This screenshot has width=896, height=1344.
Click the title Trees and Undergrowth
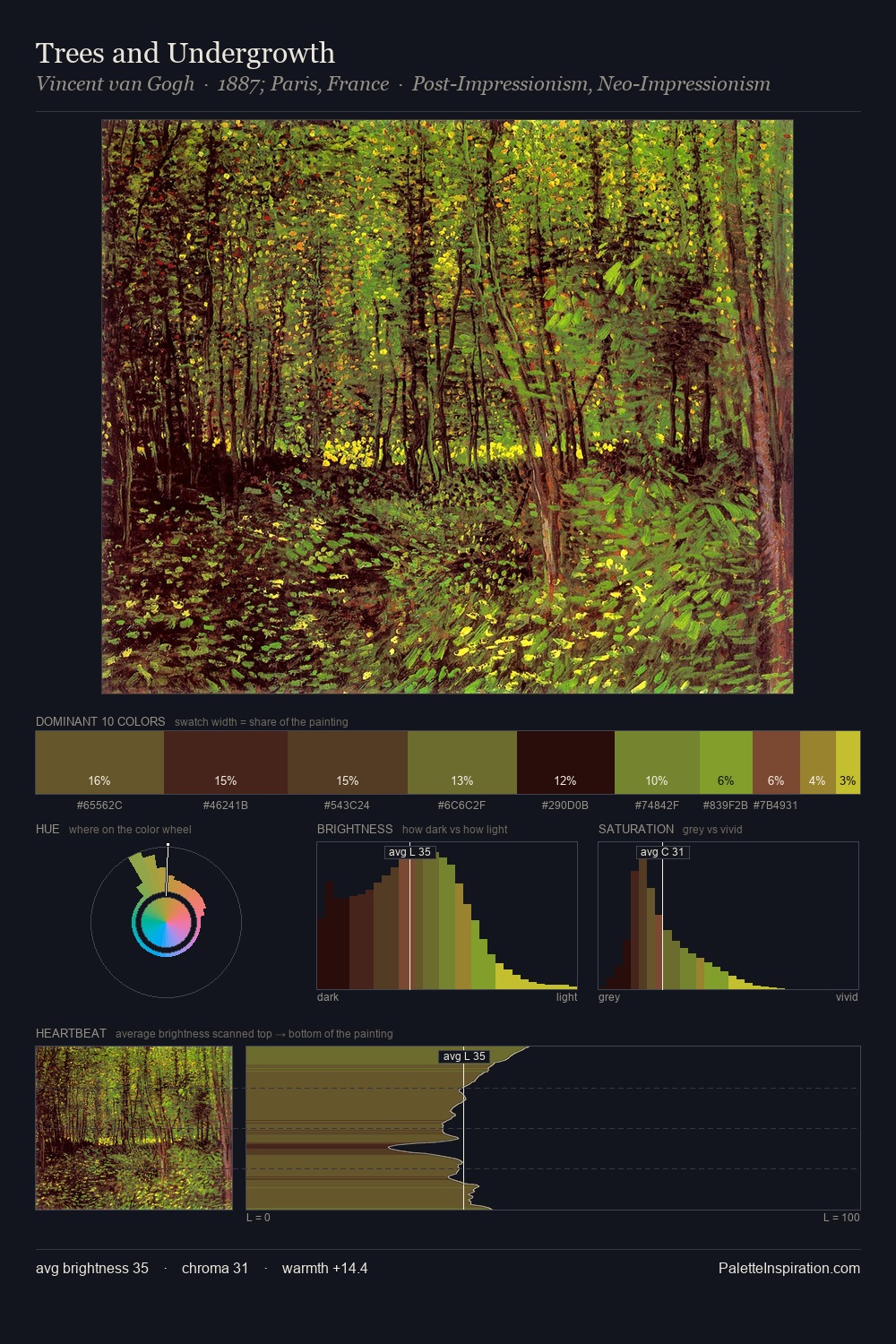pos(185,54)
